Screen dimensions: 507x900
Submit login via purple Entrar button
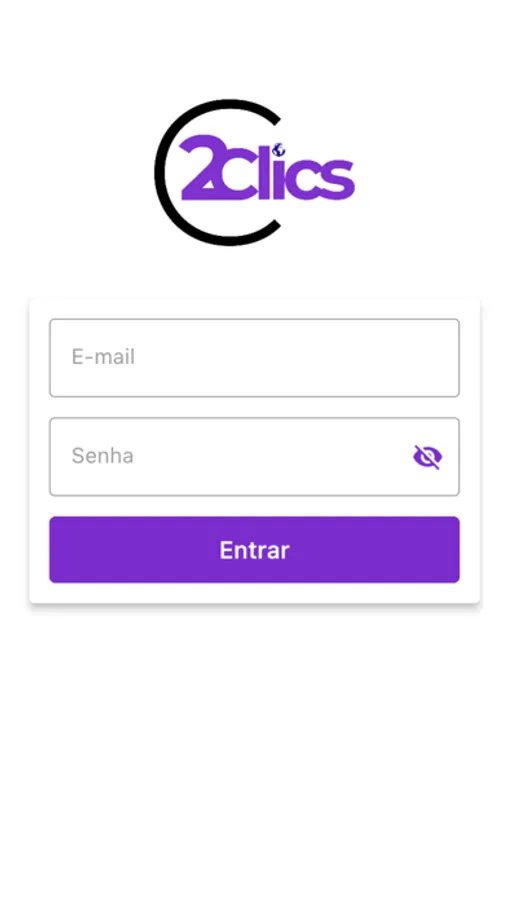pyautogui.click(x=254, y=549)
